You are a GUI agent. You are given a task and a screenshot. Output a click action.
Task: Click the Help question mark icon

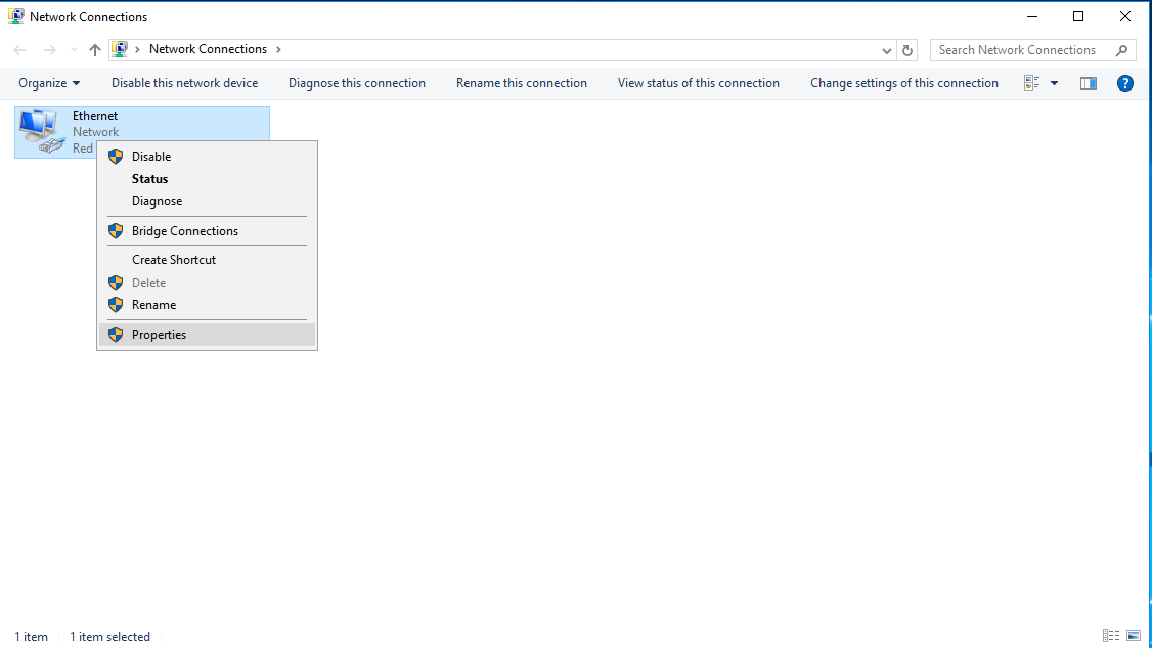(1125, 83)
